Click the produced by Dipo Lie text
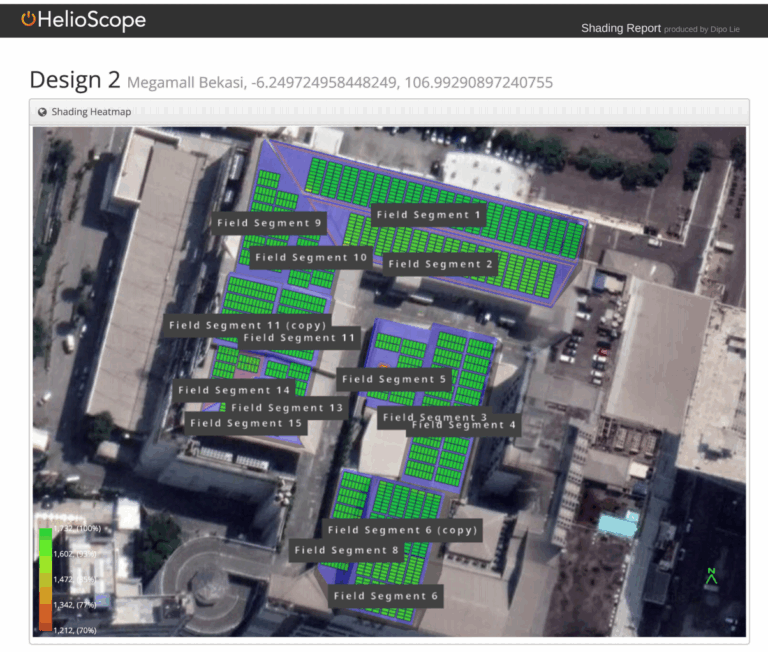The width and height of the screenshot is (768, 652). (x=701, y=29)
